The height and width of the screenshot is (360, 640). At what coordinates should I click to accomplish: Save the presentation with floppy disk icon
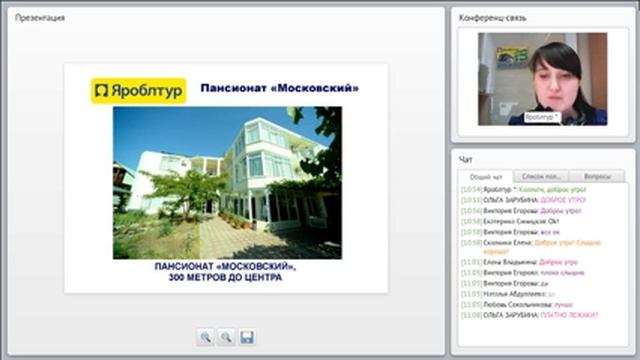pyautogui.click(x=247, y=337)
